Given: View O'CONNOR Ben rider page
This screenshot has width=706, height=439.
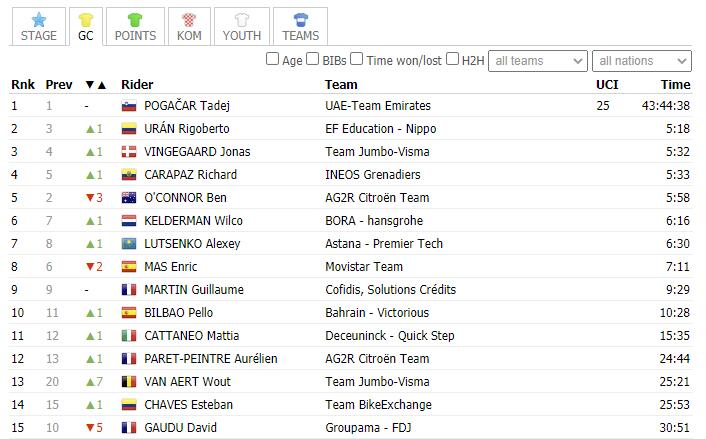Looking at the screenshot, I should [x=186, y=198].
